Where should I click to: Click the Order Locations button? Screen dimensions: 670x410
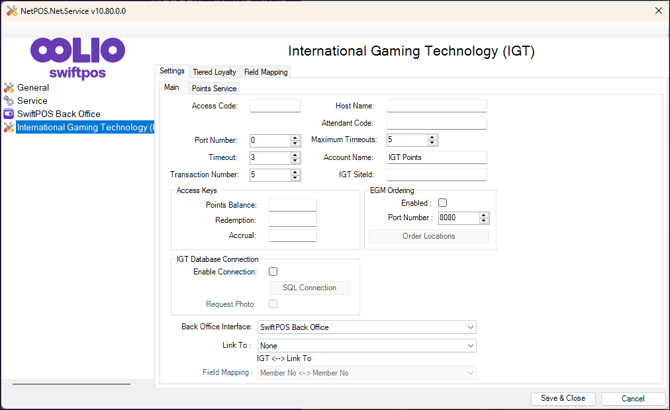coord(429,236)
